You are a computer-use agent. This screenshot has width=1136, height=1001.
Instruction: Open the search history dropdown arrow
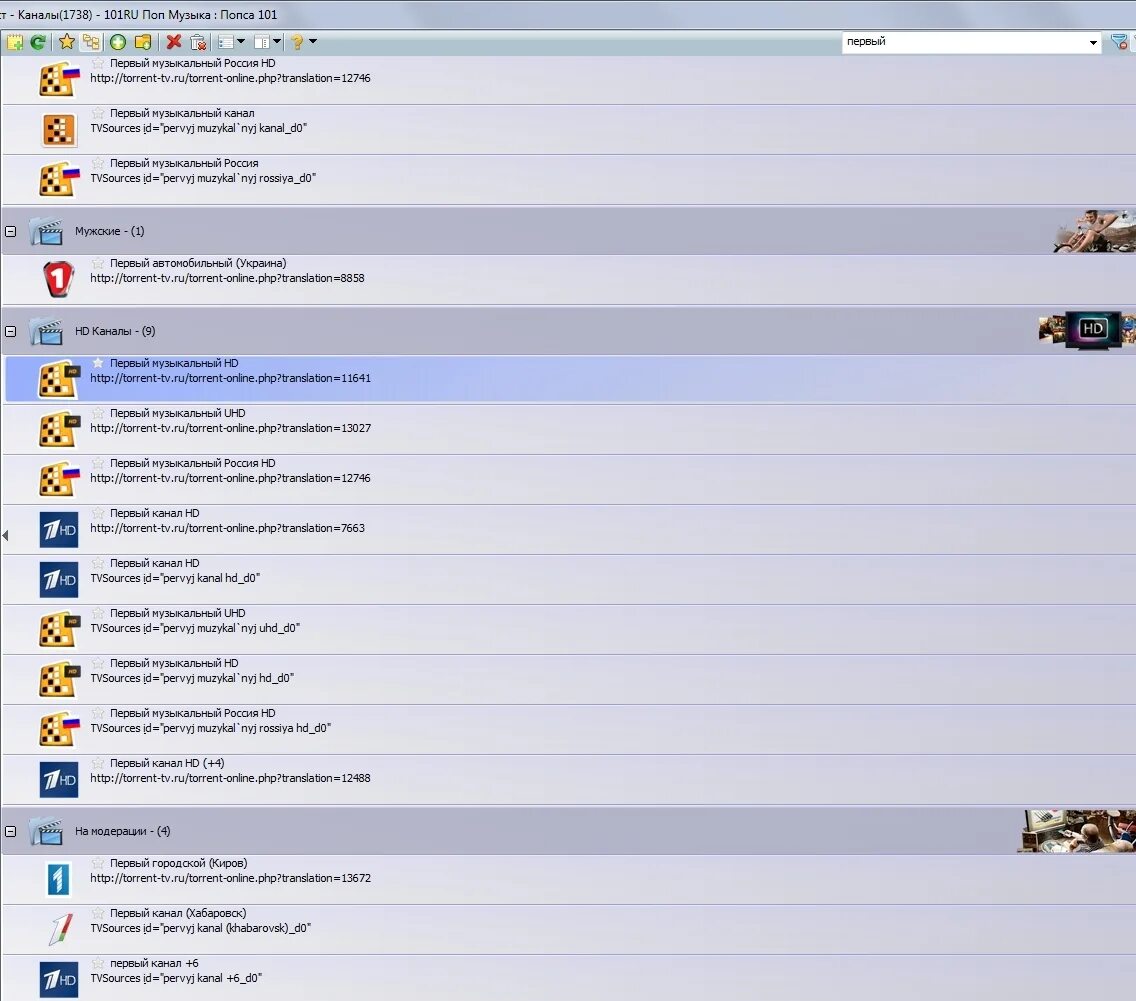pyautogui.click(x=1093, y=43)
